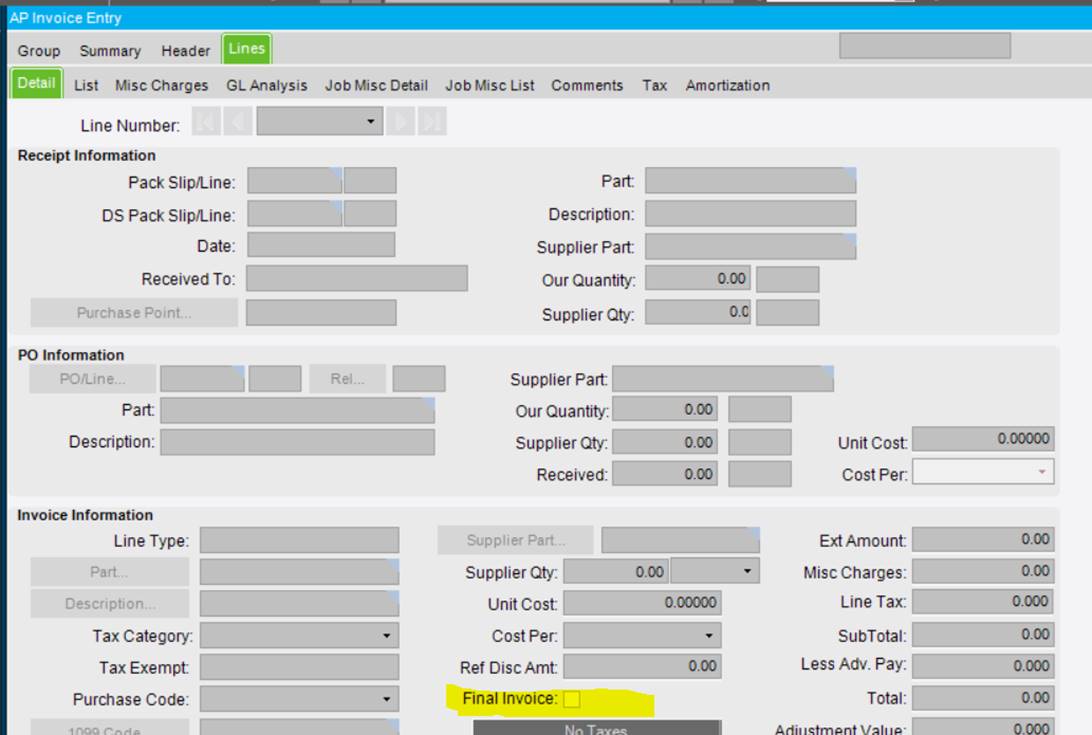Click the Line Tax field
This screenshot has width=1092, height=735.
983,601
